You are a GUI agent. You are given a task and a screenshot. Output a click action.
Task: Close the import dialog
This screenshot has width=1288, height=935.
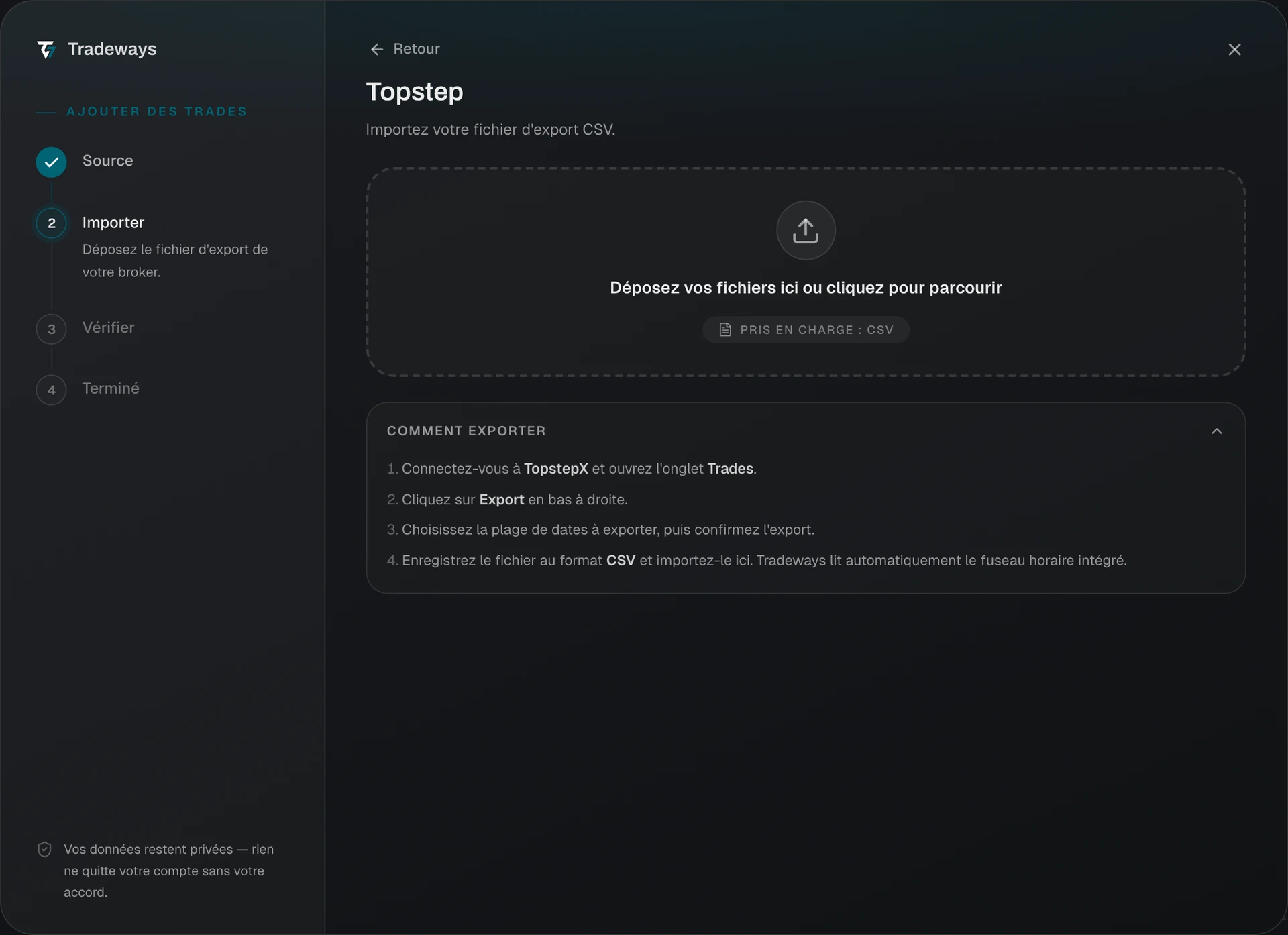[1234, 50]
